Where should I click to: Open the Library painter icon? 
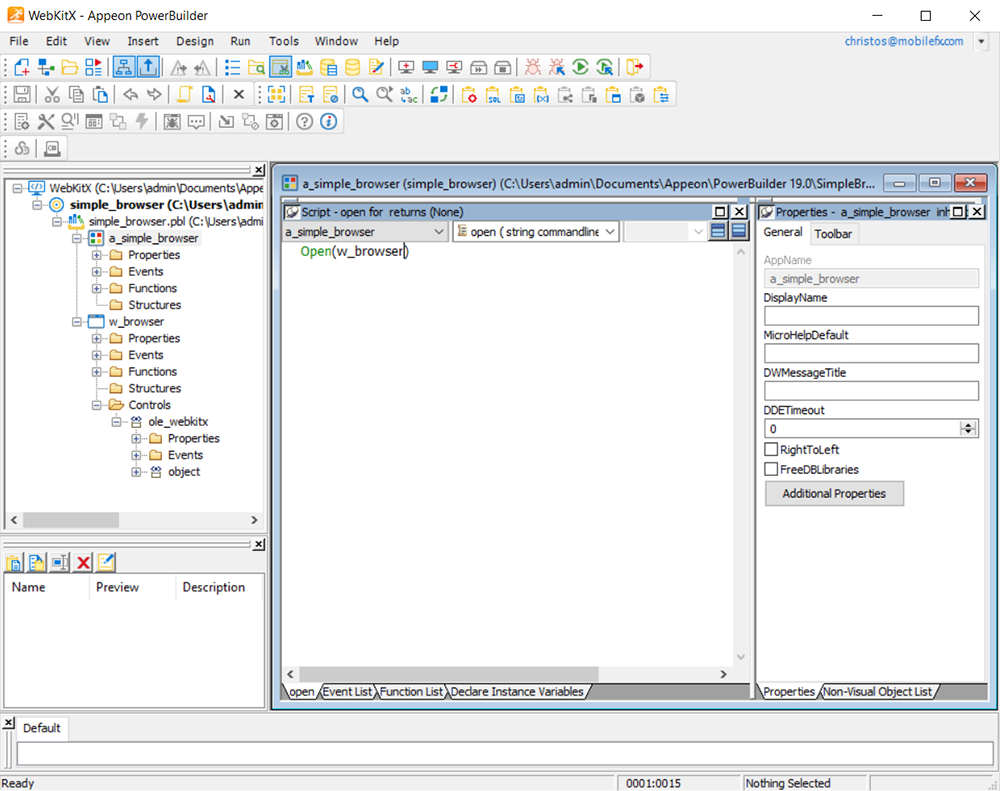click(305, 67)
